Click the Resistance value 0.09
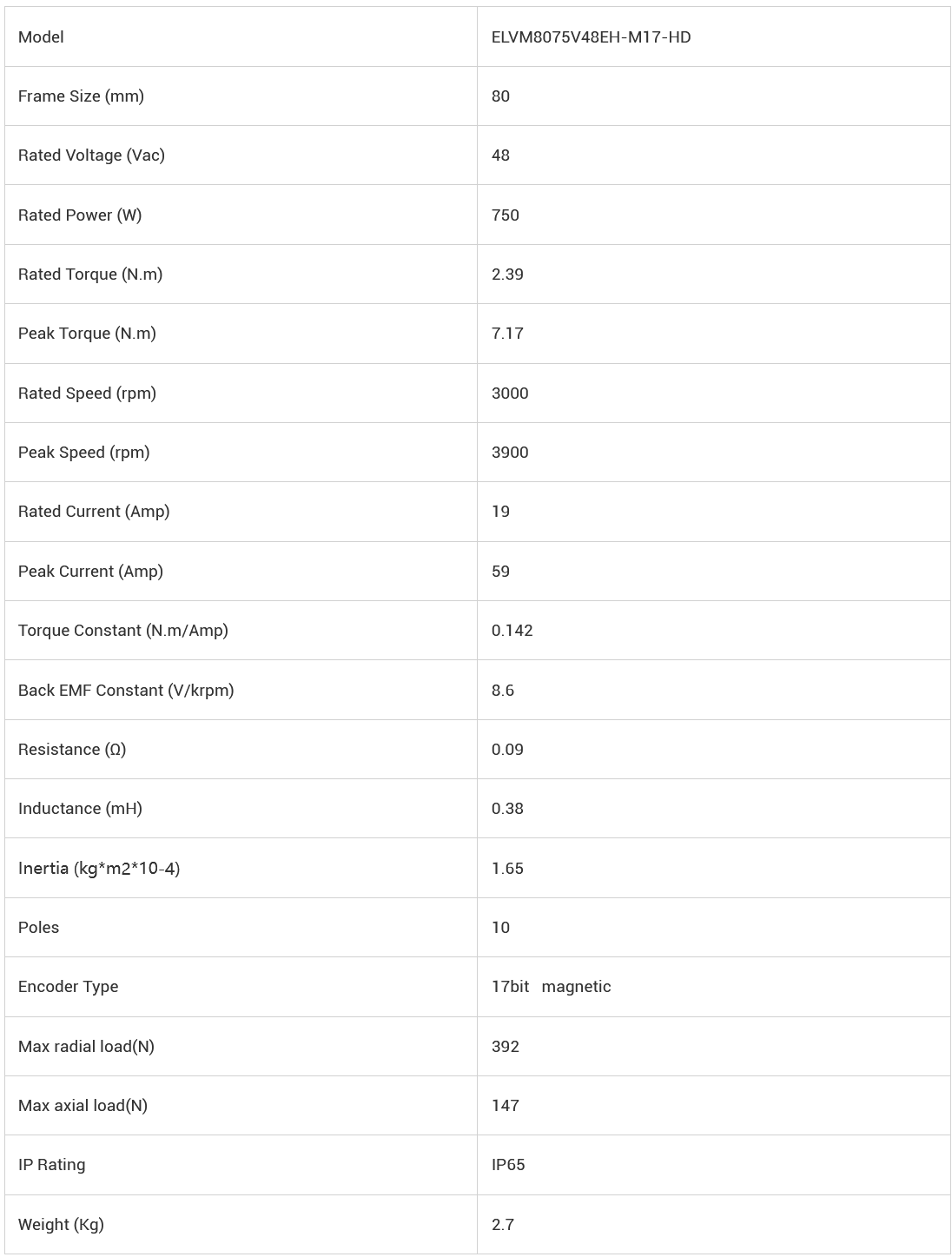This screenshot has width=952, height=1257. (507, 749)
